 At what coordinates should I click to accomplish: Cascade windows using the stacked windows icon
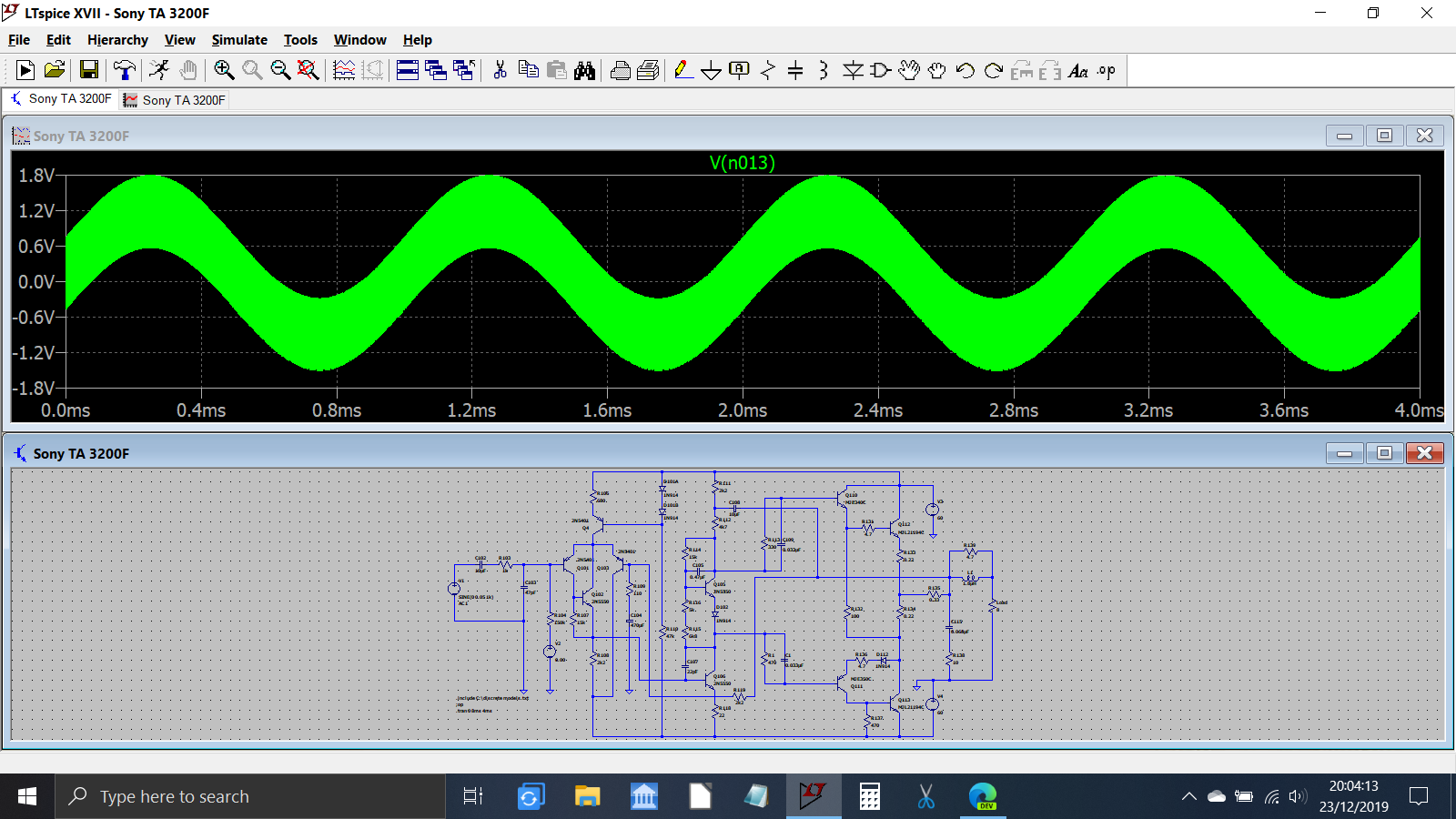[436, 70]
